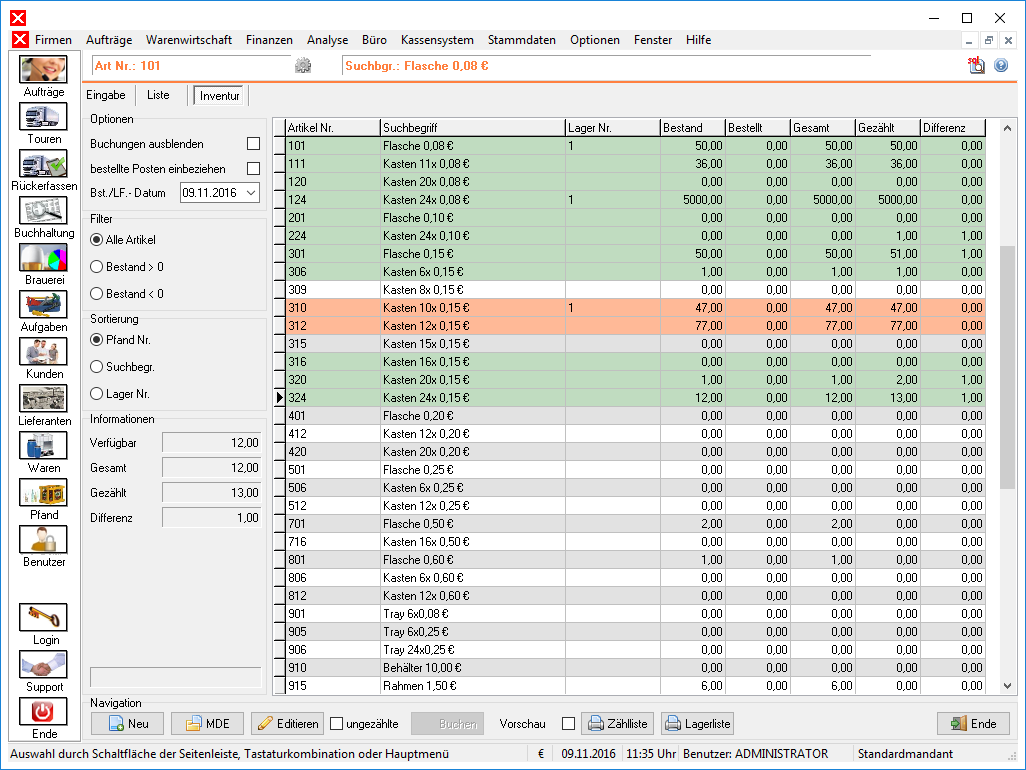This screenshot has height=770, width=1026.
Task: Open the Warenwirtschaft menu
Action: coord(188,40)
